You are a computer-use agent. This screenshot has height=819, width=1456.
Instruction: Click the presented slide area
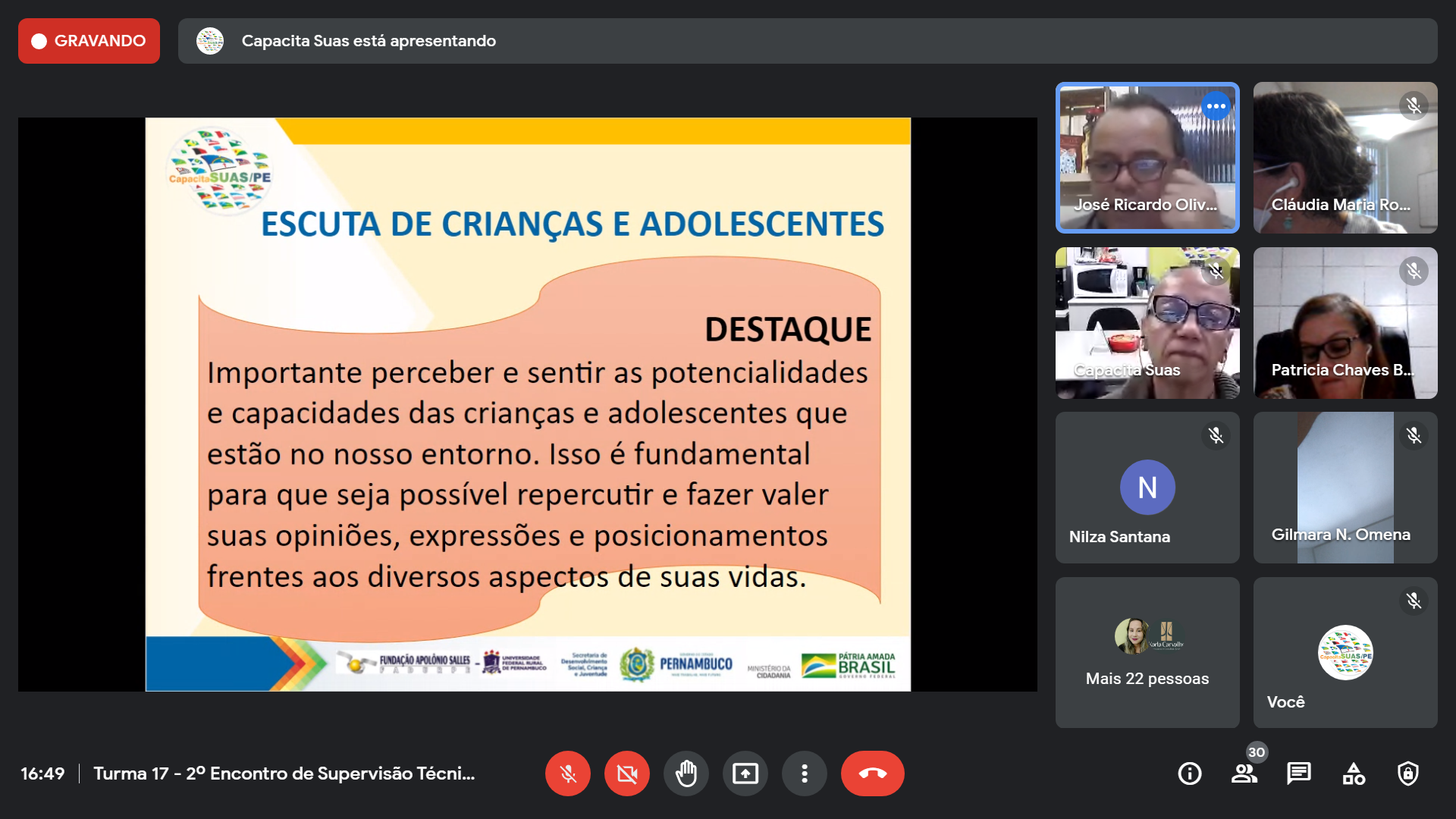click(528, 404)
